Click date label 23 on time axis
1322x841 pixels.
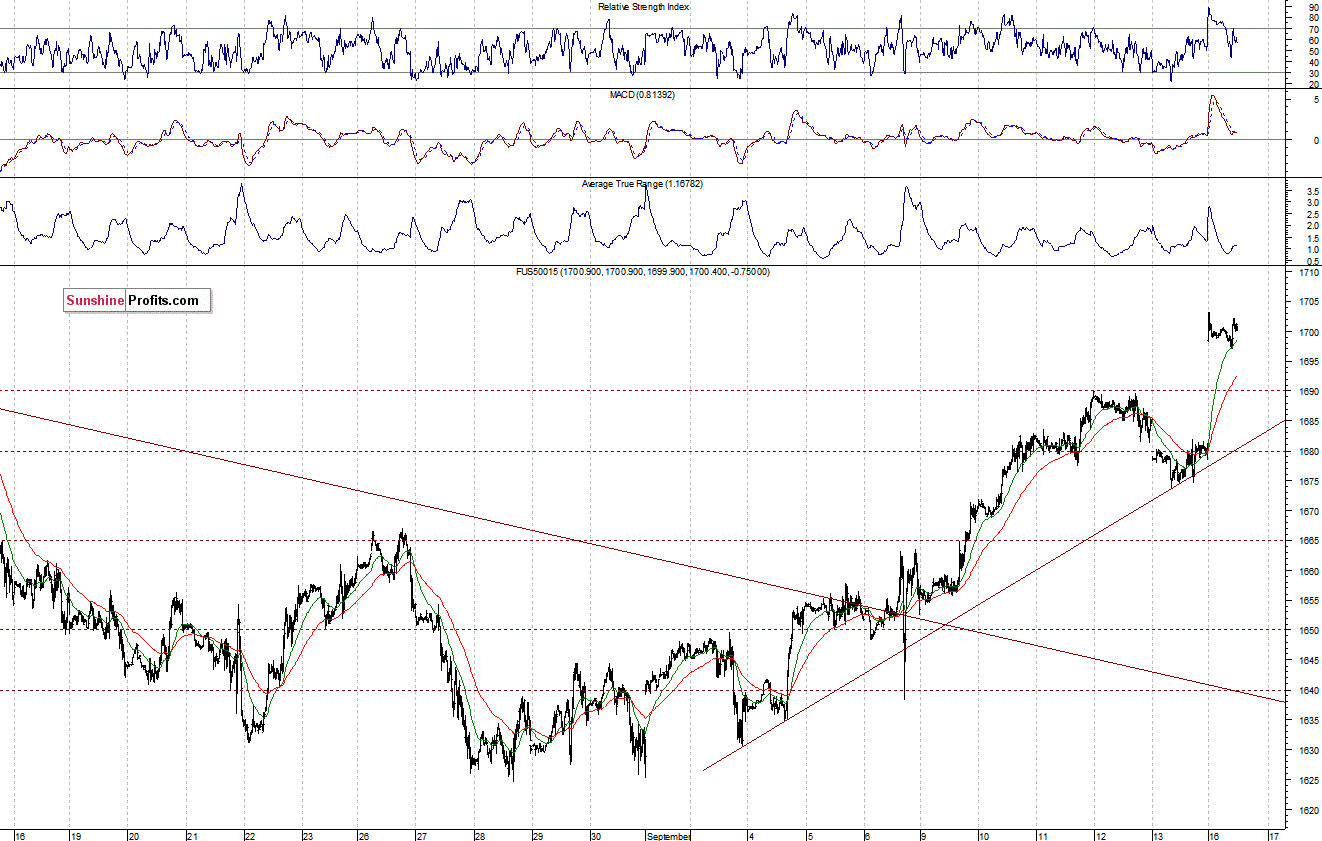[308, 835]
